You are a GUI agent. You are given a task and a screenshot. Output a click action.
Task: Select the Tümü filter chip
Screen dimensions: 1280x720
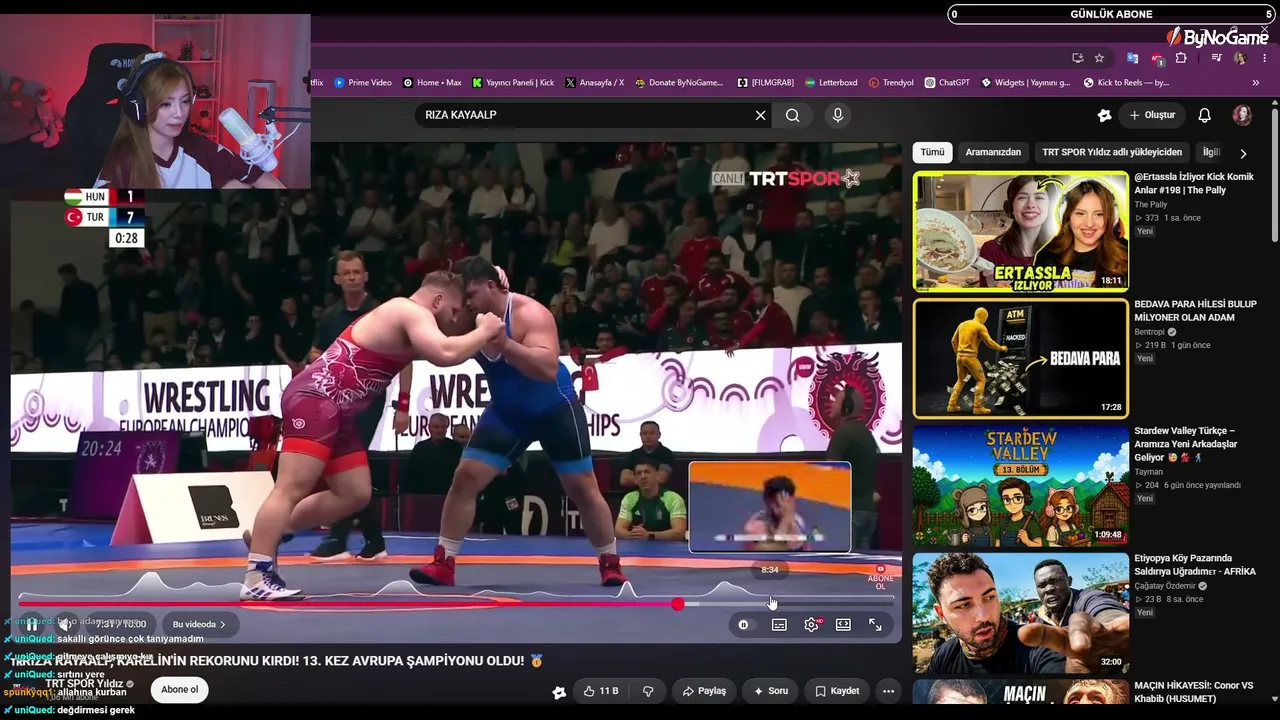tap(932, 152)
